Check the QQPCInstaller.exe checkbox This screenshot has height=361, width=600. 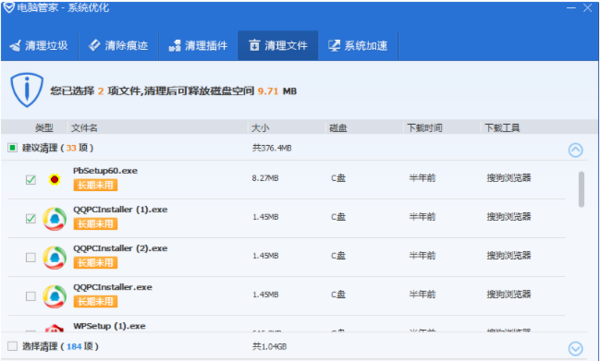[x=31, y=296]
